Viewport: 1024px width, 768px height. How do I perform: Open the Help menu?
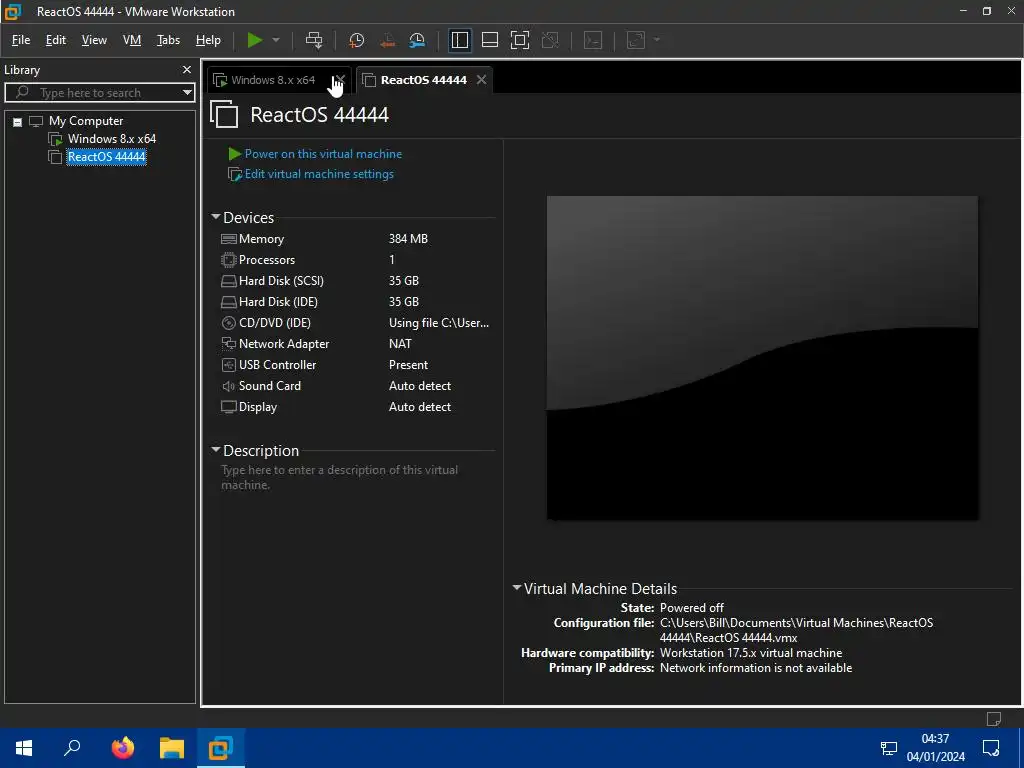(208, 40)
